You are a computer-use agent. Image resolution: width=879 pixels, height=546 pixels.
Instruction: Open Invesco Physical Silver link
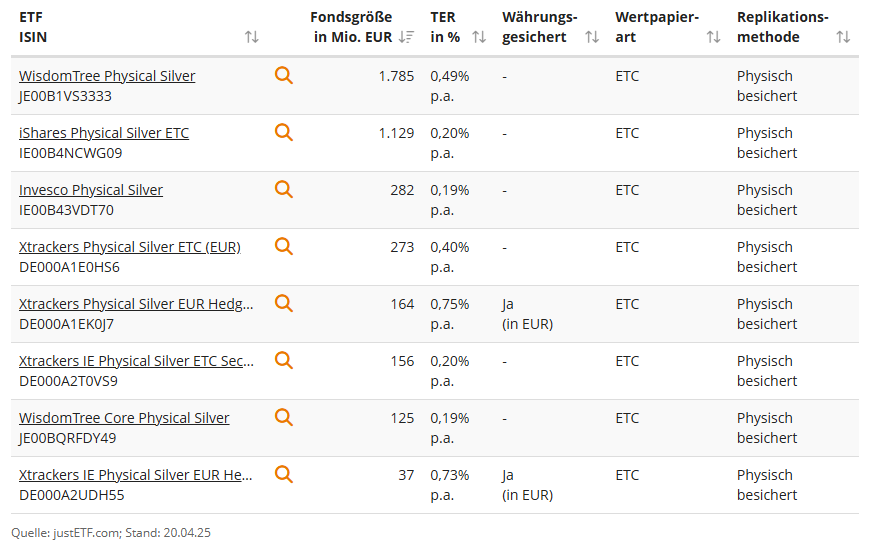coord(91,190)
